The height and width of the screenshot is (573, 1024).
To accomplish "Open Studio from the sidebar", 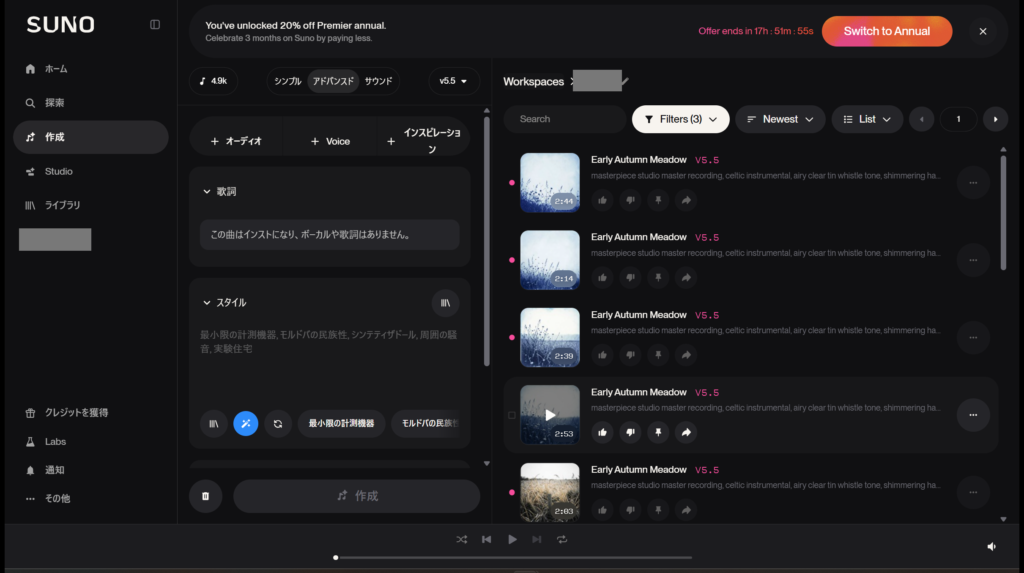I will point(90,171).
